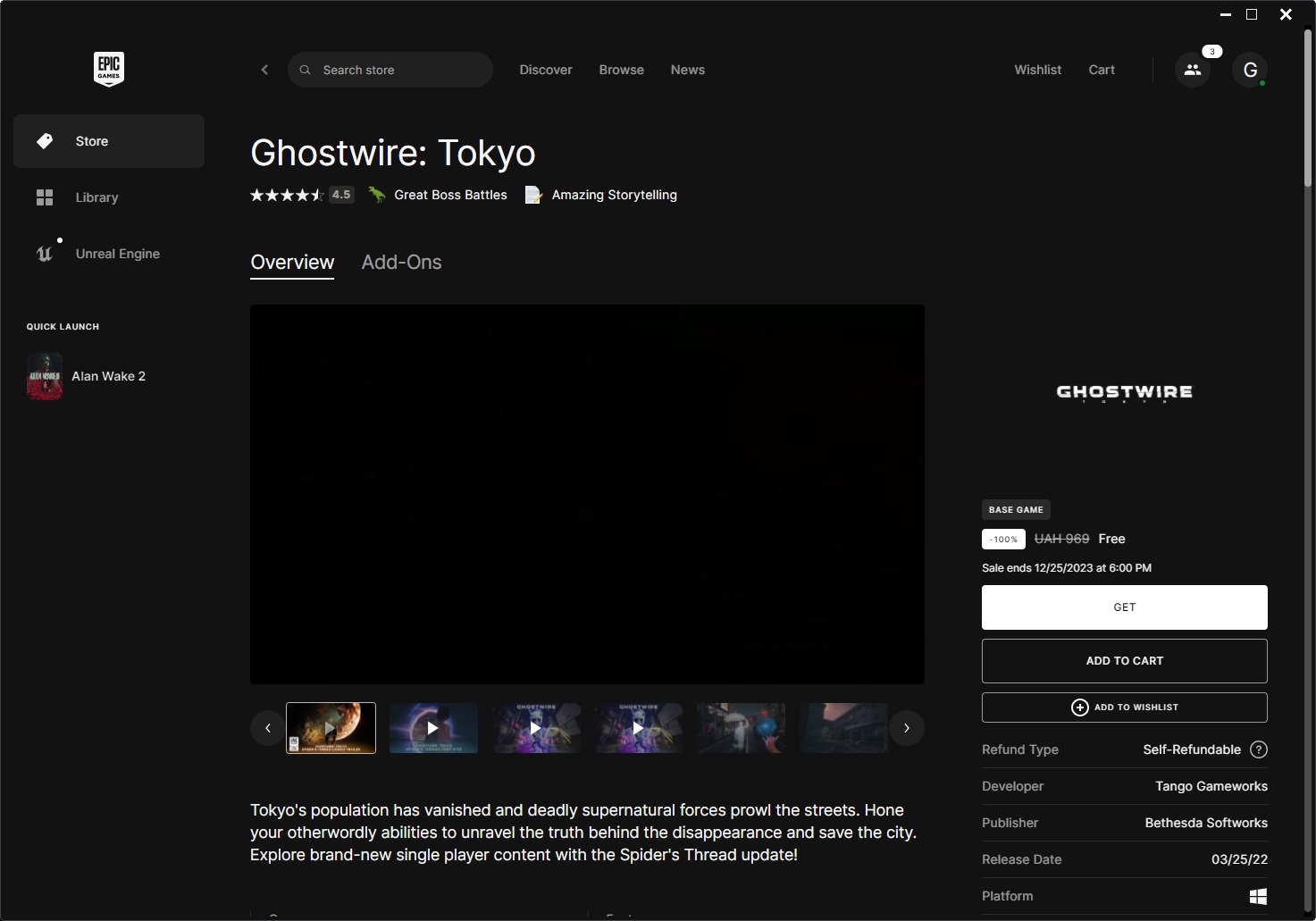Open Library label in sidebar

click(x=96, y=197)
